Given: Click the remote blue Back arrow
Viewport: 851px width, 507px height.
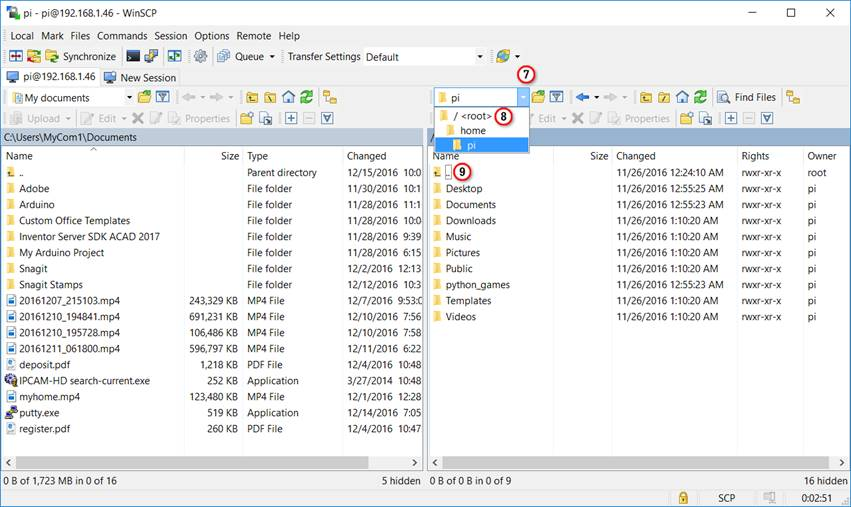Looking at the screenshot, I should [x=582, y=97].
